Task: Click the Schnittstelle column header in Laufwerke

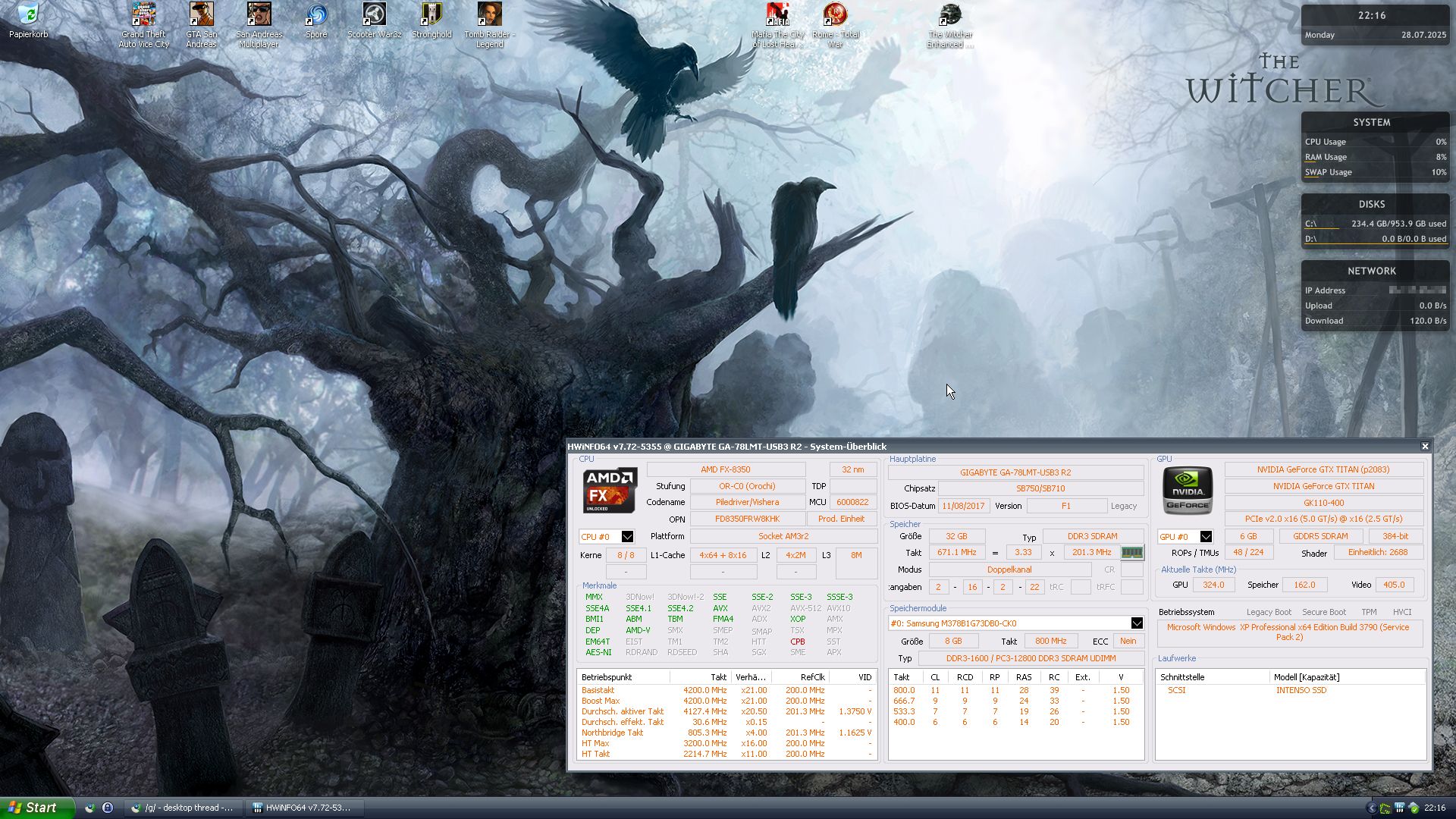Action: (x=1212, y=677)
